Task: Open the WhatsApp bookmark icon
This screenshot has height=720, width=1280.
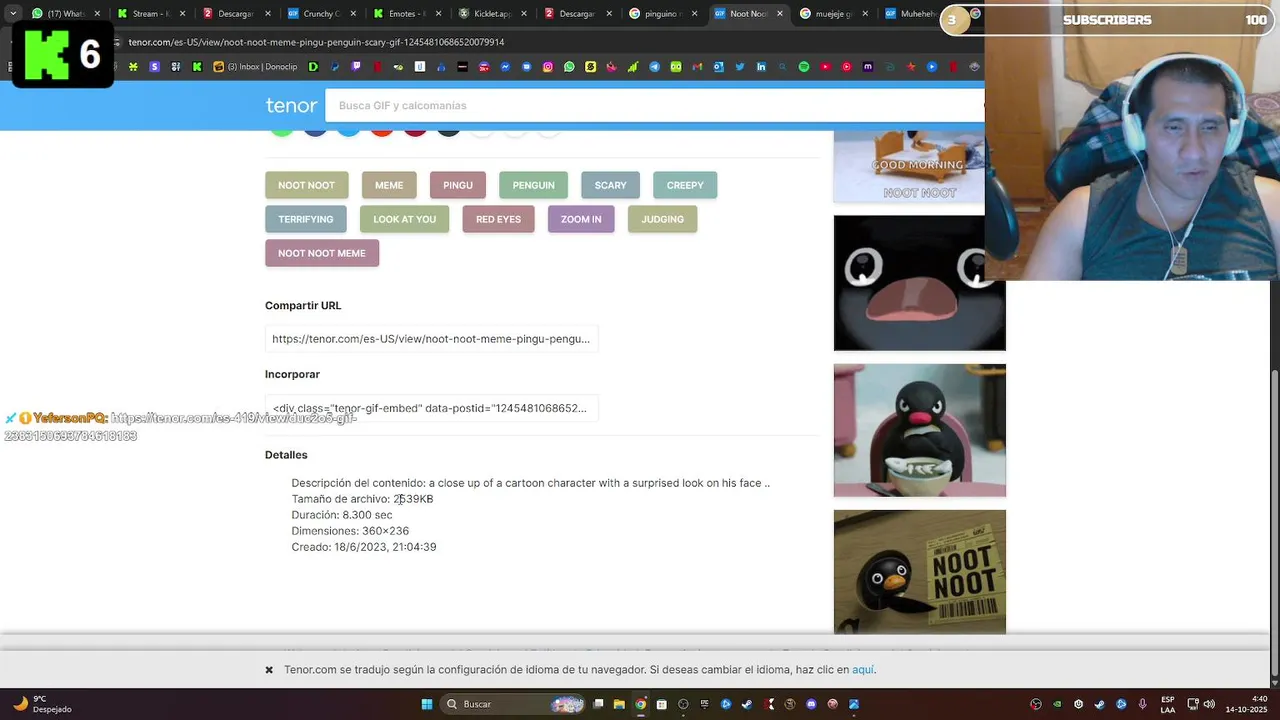Action: tap(569, 67)
